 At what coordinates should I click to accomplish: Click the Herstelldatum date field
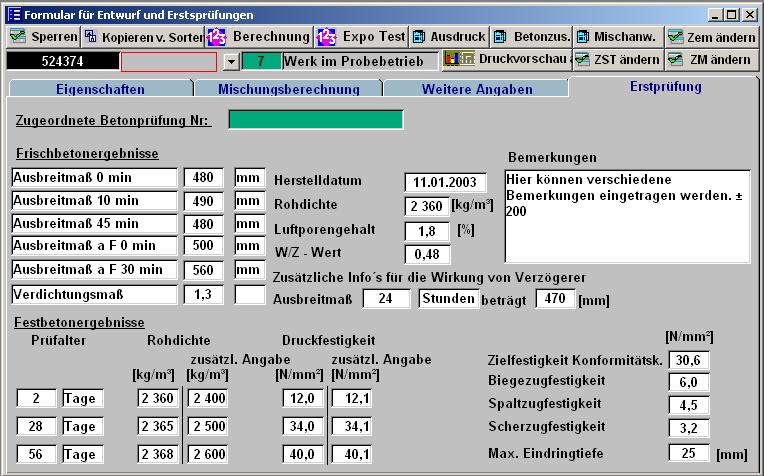tap(441, 182)
